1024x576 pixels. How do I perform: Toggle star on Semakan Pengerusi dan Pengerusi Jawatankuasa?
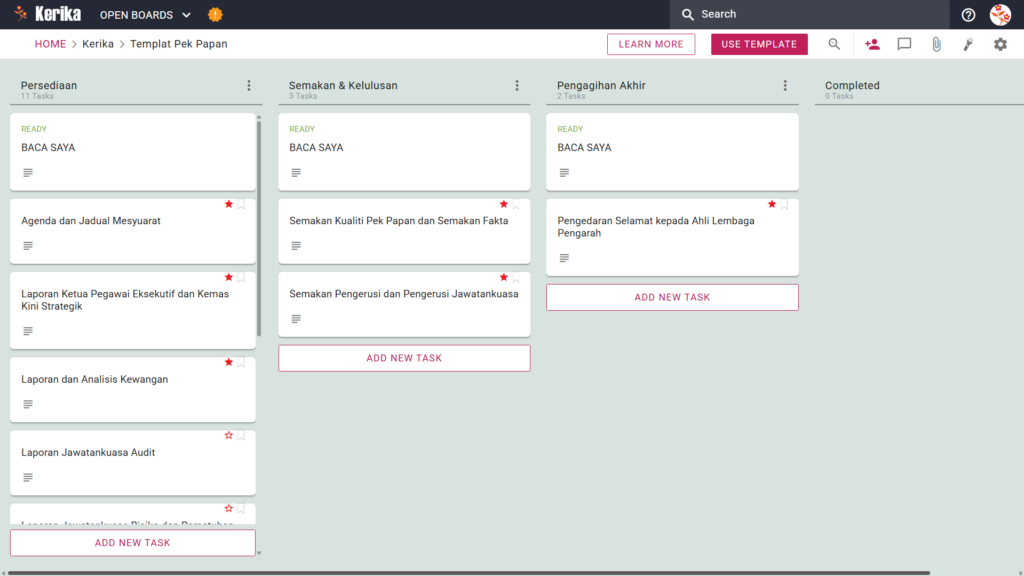click(504, 278)
